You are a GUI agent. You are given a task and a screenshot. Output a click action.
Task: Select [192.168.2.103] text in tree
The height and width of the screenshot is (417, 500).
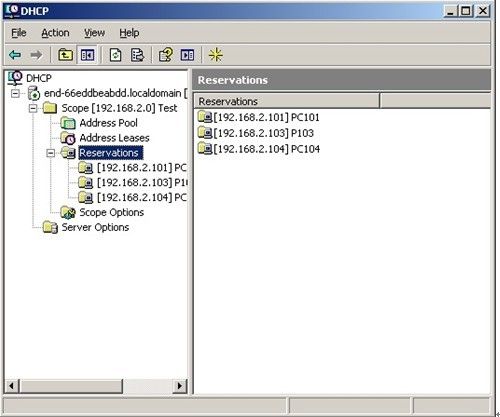(142, 183)
